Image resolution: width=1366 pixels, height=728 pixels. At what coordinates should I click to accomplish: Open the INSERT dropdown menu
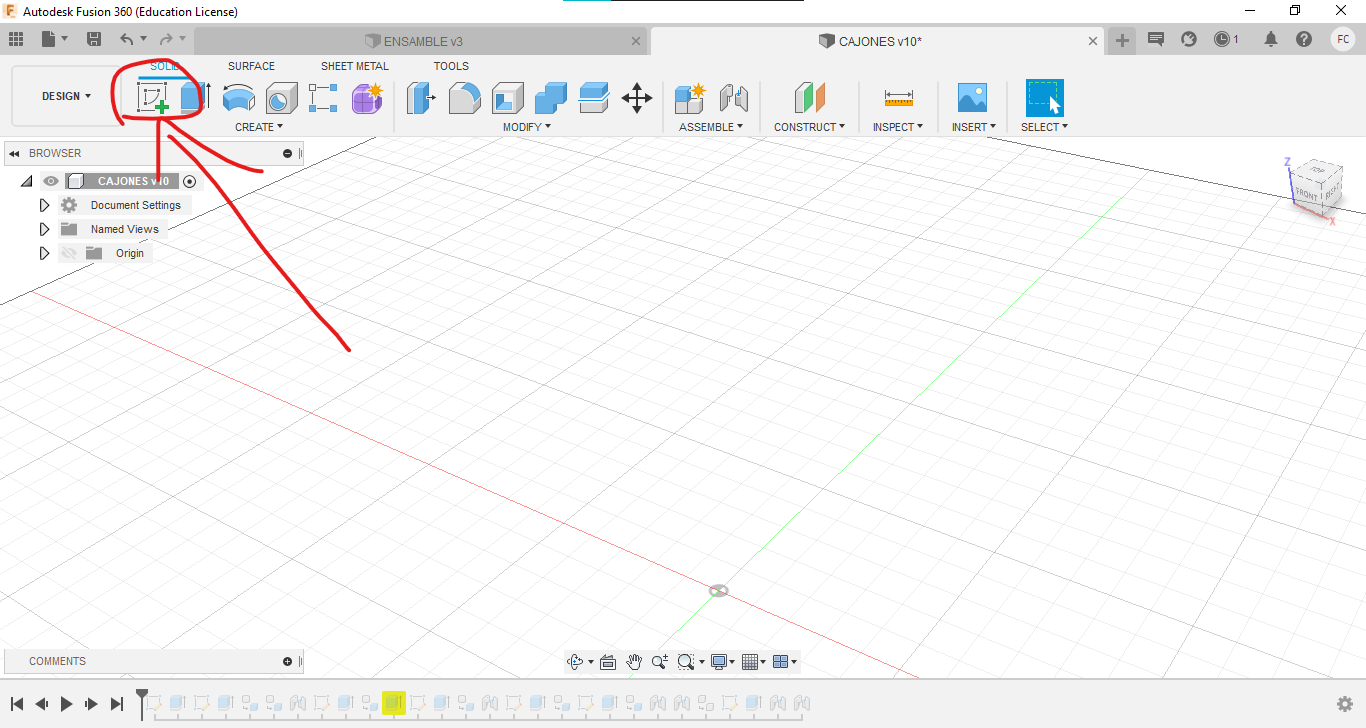tap(974, 127)
